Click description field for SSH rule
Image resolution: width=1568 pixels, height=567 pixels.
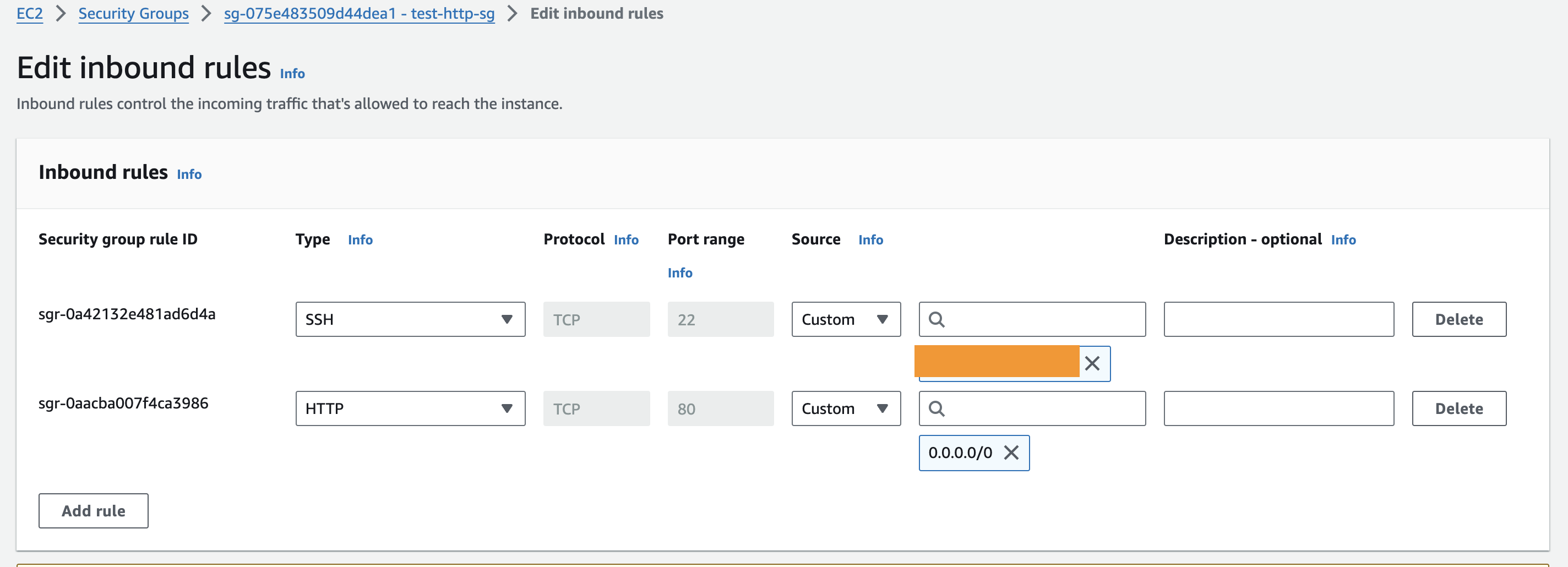point(1279,319)
